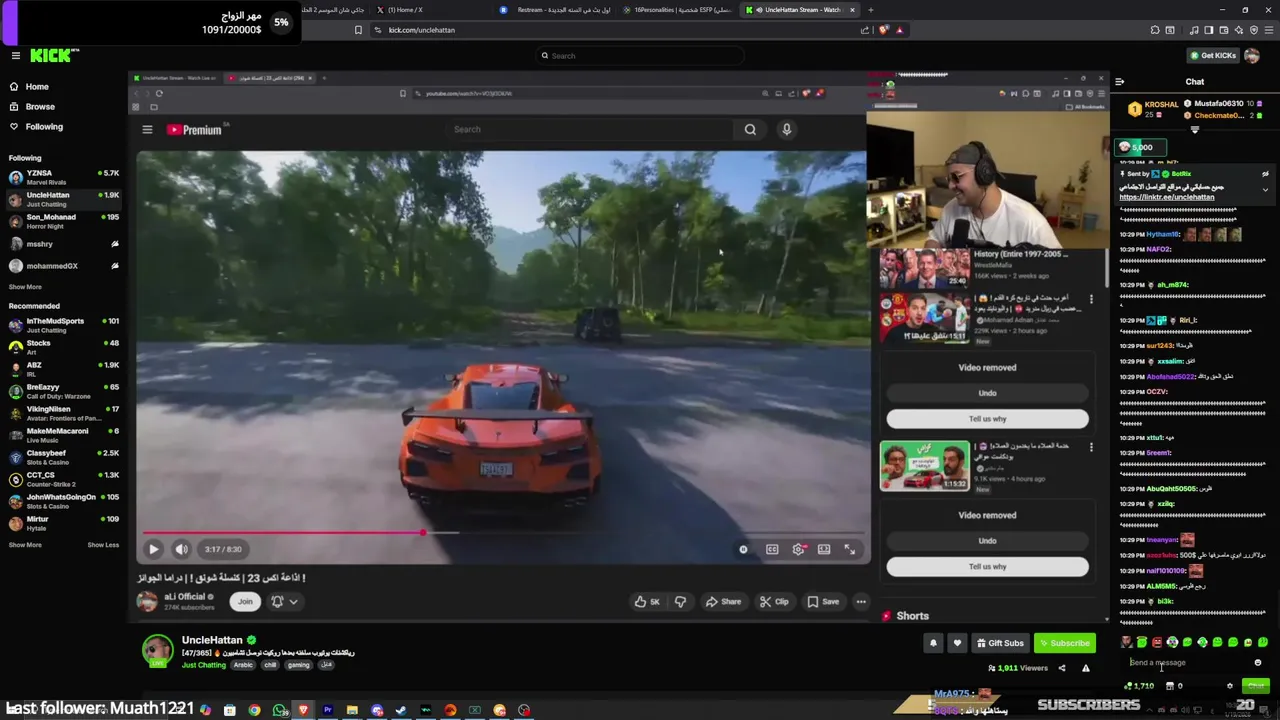This screenshot has width=1280, height=720.
Task: Open Kick hamburger sidebar menu
Action: 15,56
